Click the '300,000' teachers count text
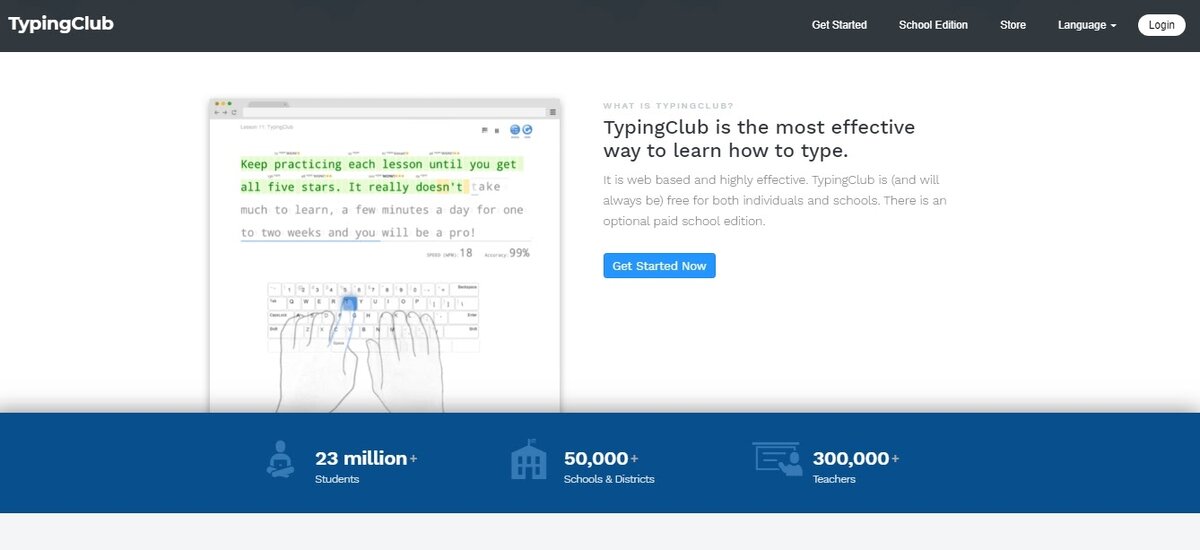The height and width of the screenshot is (550, 1200). (851, 458)
